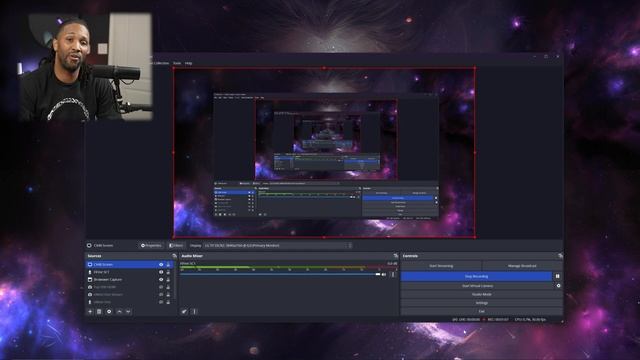Pause recording with pause icon
Viewport: 640px width, 360px height.
point(558,276)
